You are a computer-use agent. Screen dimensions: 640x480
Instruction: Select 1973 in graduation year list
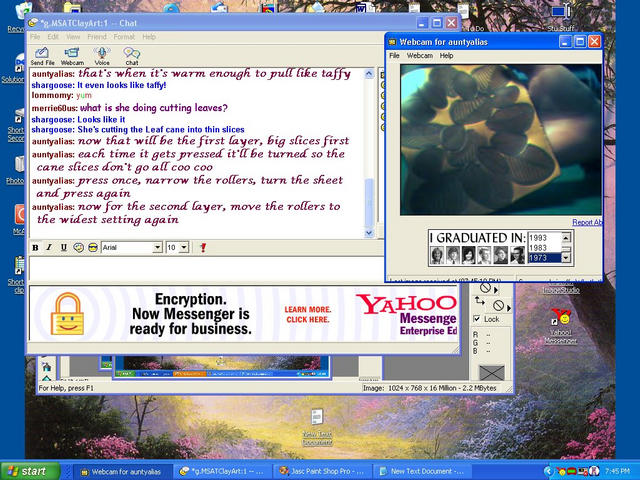[544, 258]
